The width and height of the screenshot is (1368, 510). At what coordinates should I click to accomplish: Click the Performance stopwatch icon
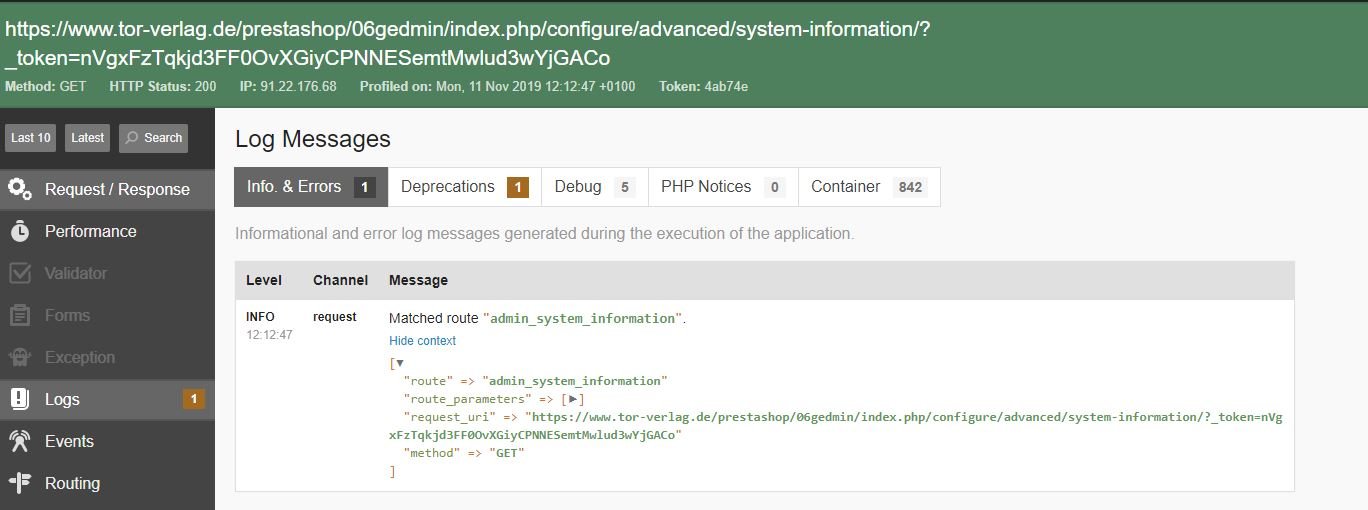[20, 231]
